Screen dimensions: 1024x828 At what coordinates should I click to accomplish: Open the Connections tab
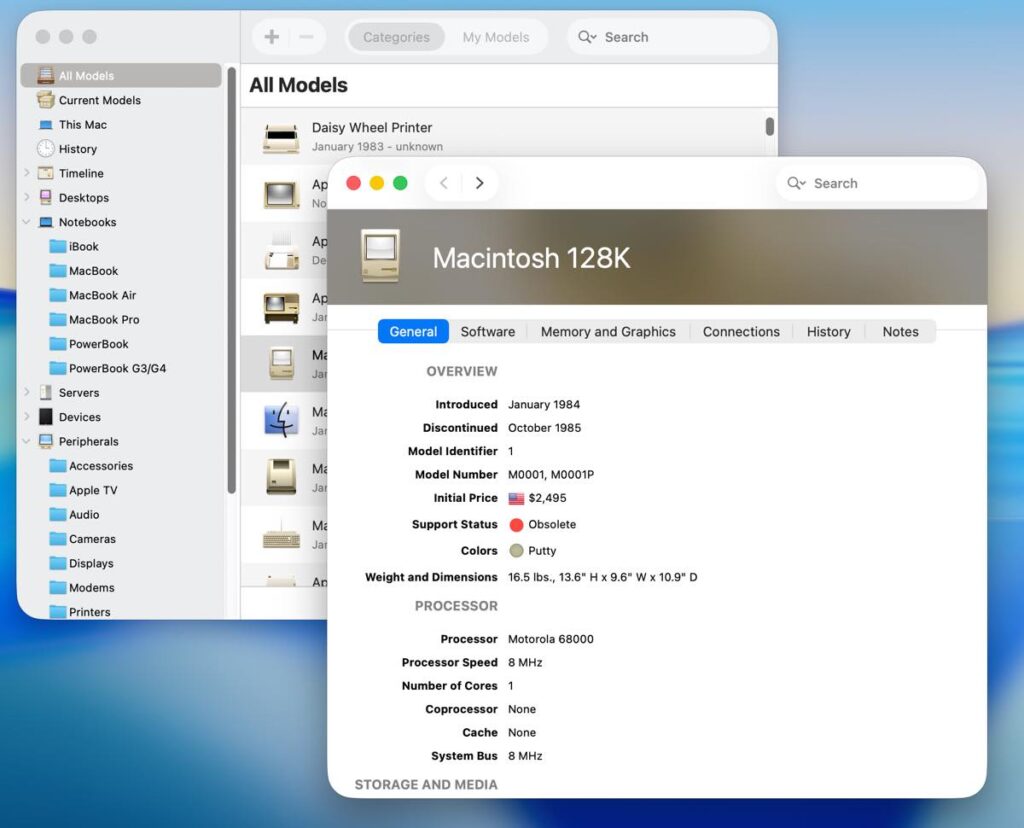pyautogui.click(x=740, y=332)
